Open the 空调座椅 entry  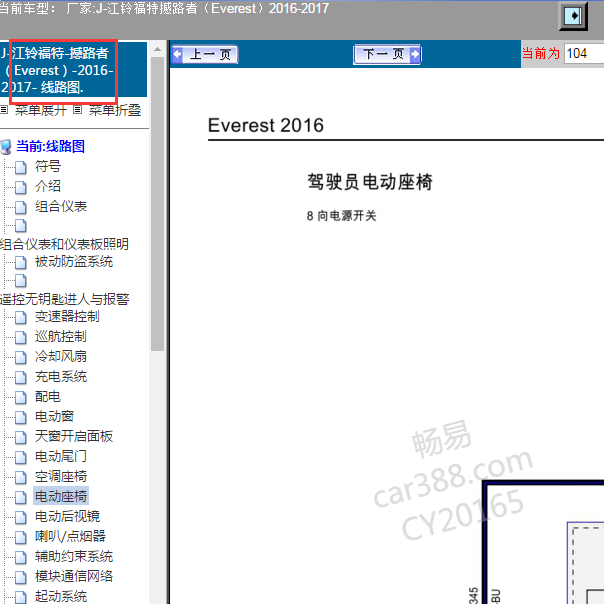[x=61, y=476]
